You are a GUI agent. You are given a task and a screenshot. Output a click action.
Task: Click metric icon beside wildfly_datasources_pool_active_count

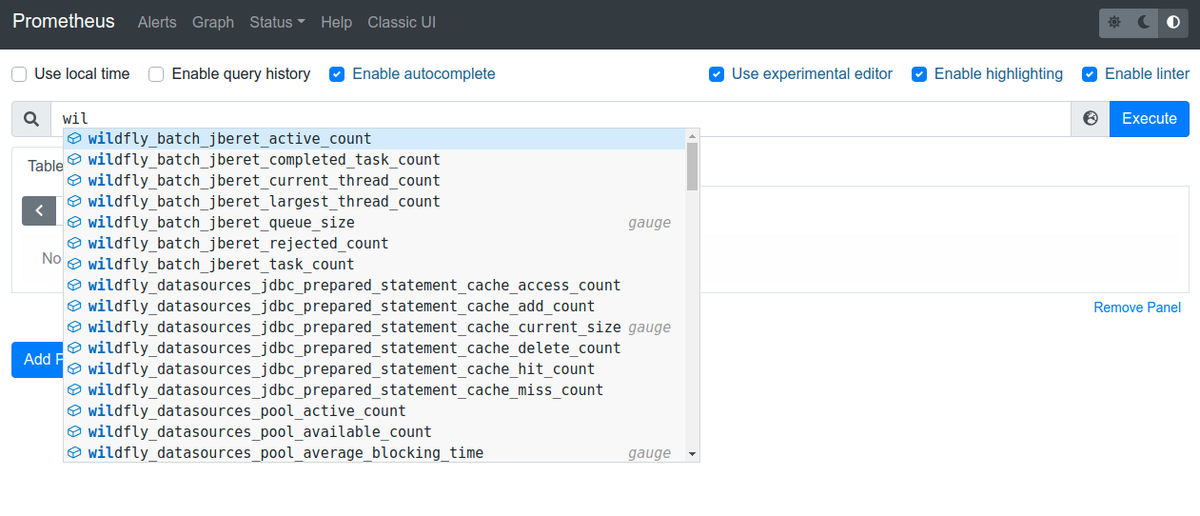[x=74, y=411]
